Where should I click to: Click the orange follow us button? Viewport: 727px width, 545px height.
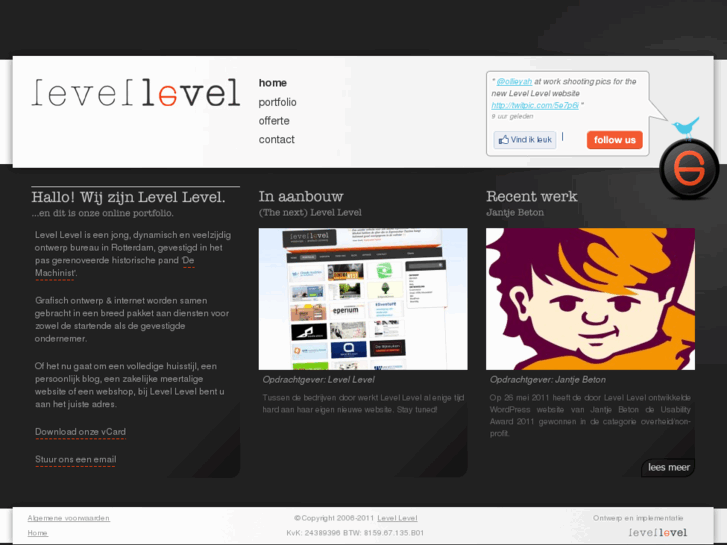[614, 140]
